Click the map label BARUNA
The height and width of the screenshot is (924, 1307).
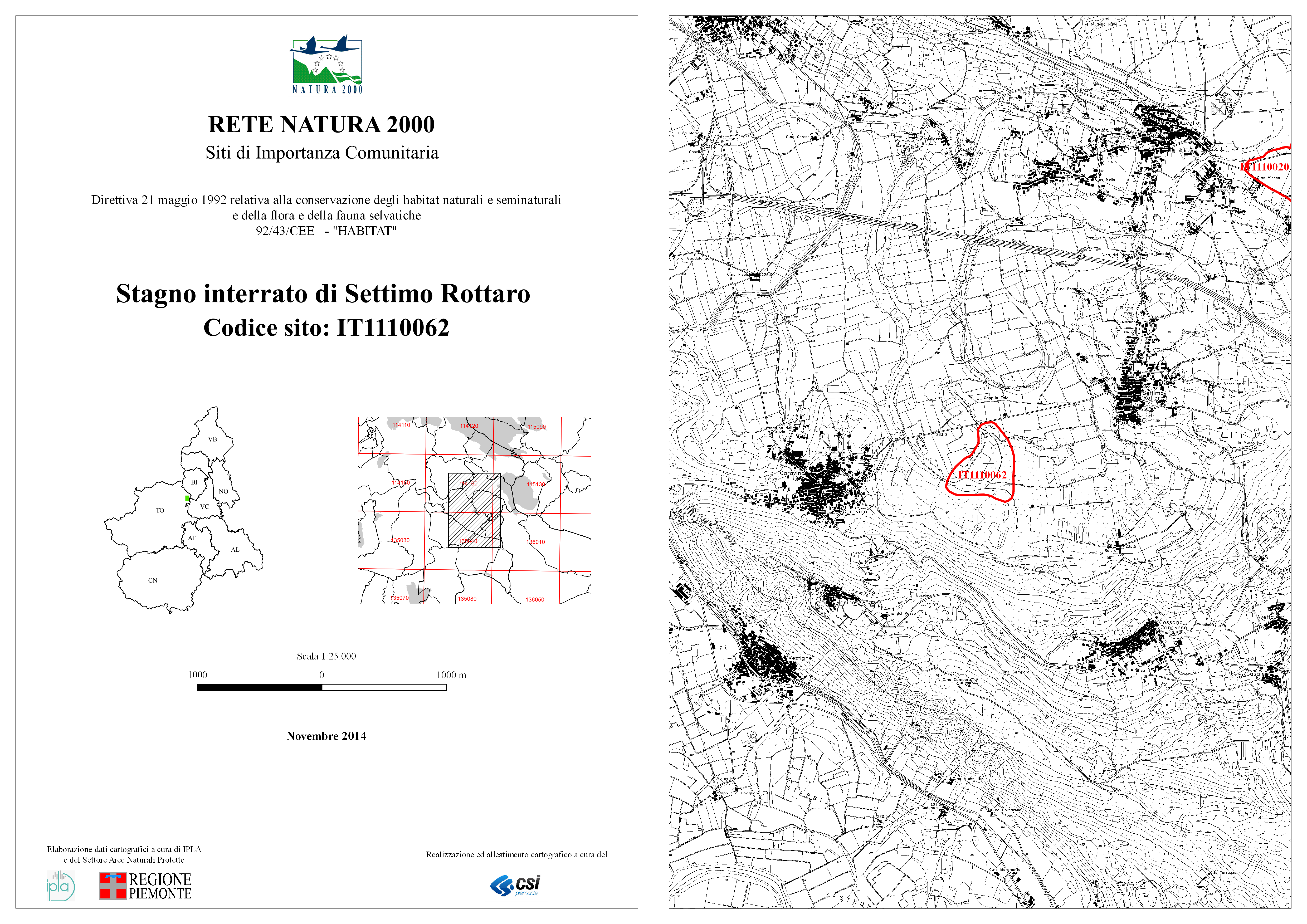point(1061,729)
